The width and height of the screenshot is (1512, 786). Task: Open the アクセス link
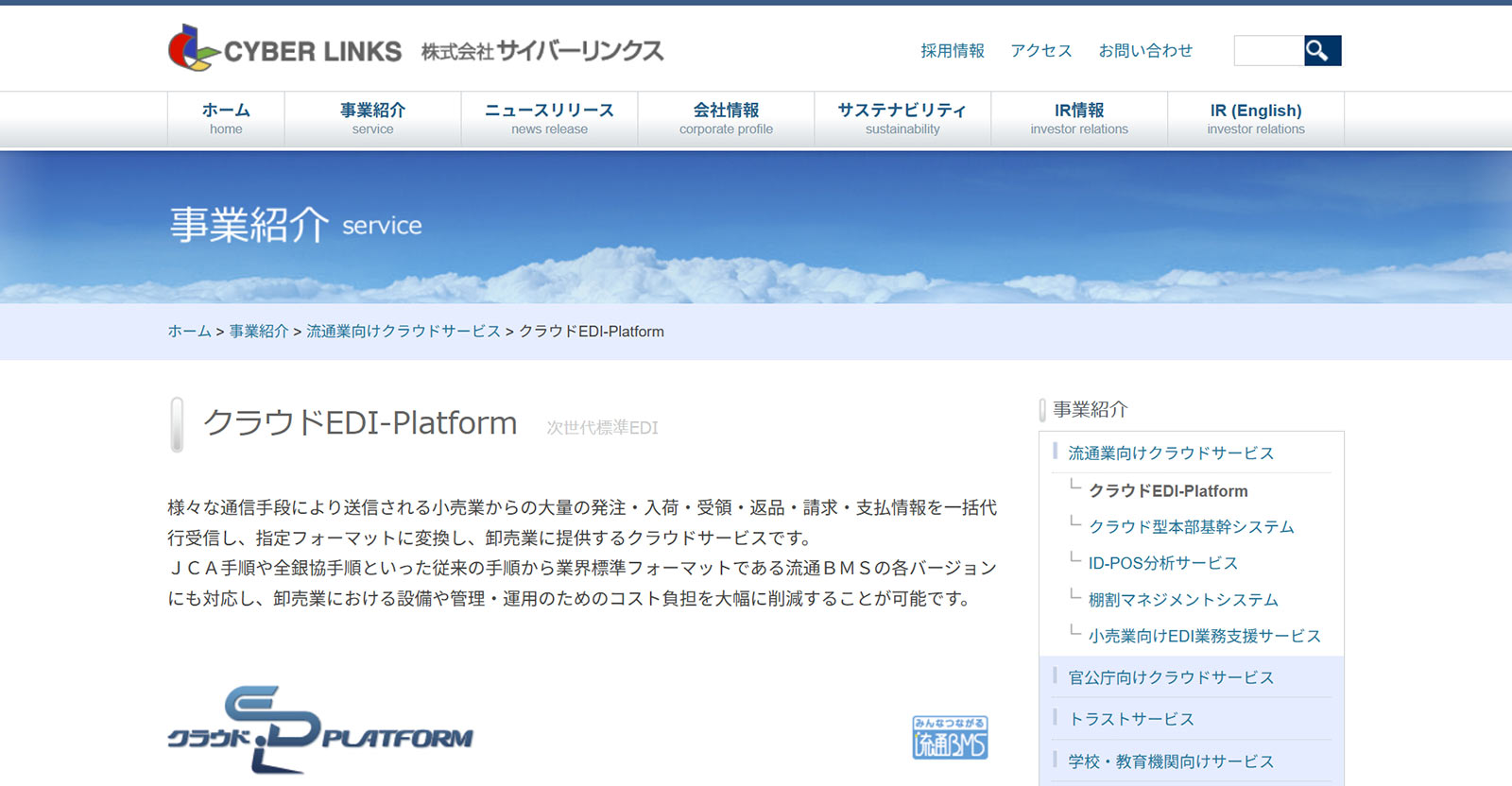[1041, 51]
